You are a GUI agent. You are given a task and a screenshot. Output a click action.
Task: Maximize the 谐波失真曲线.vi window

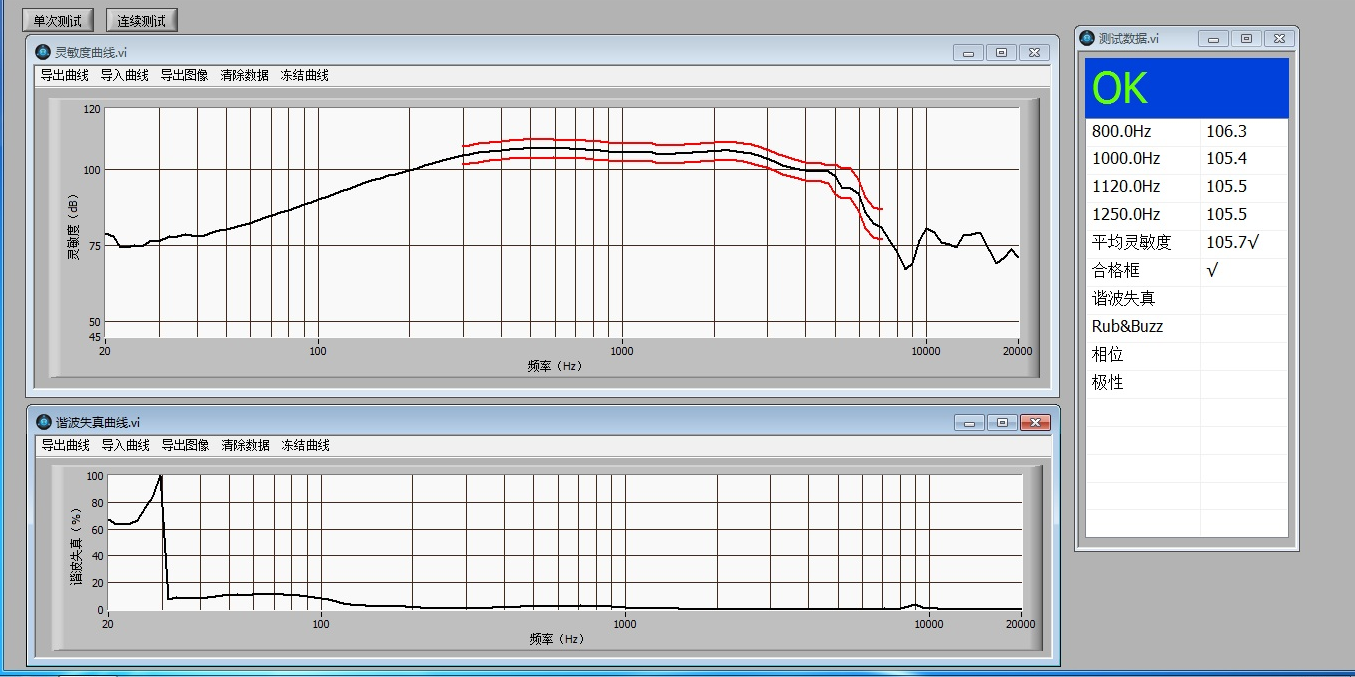click(1002, 423)
